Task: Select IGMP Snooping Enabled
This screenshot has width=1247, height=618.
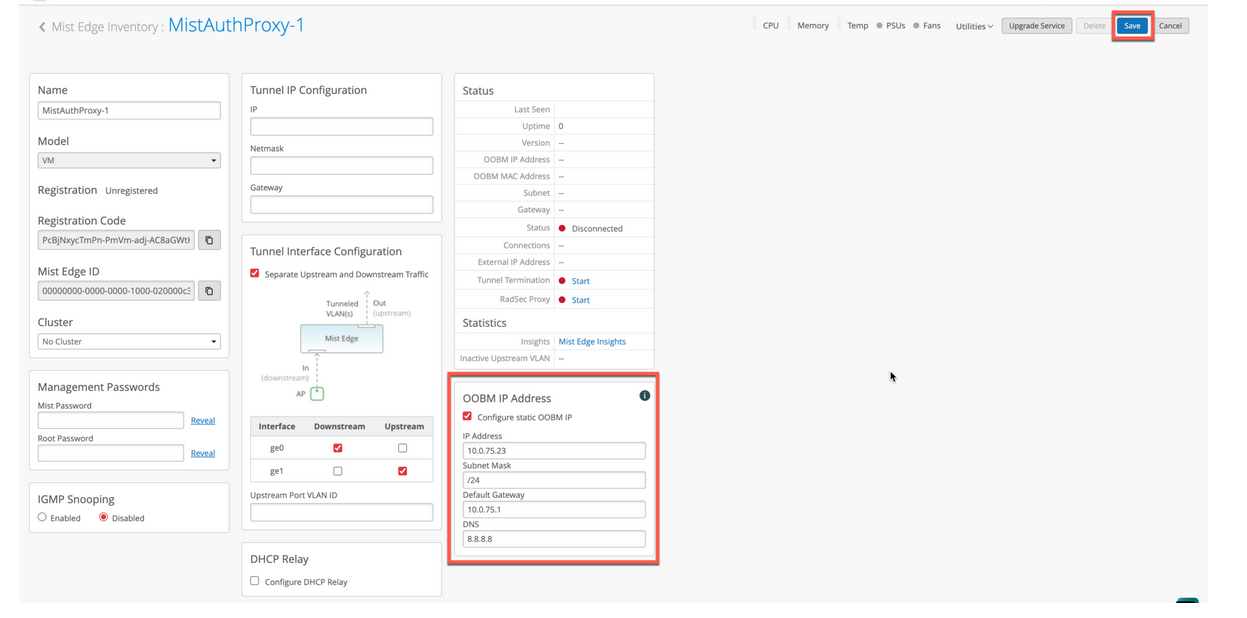Action: (x=42, y=517)
